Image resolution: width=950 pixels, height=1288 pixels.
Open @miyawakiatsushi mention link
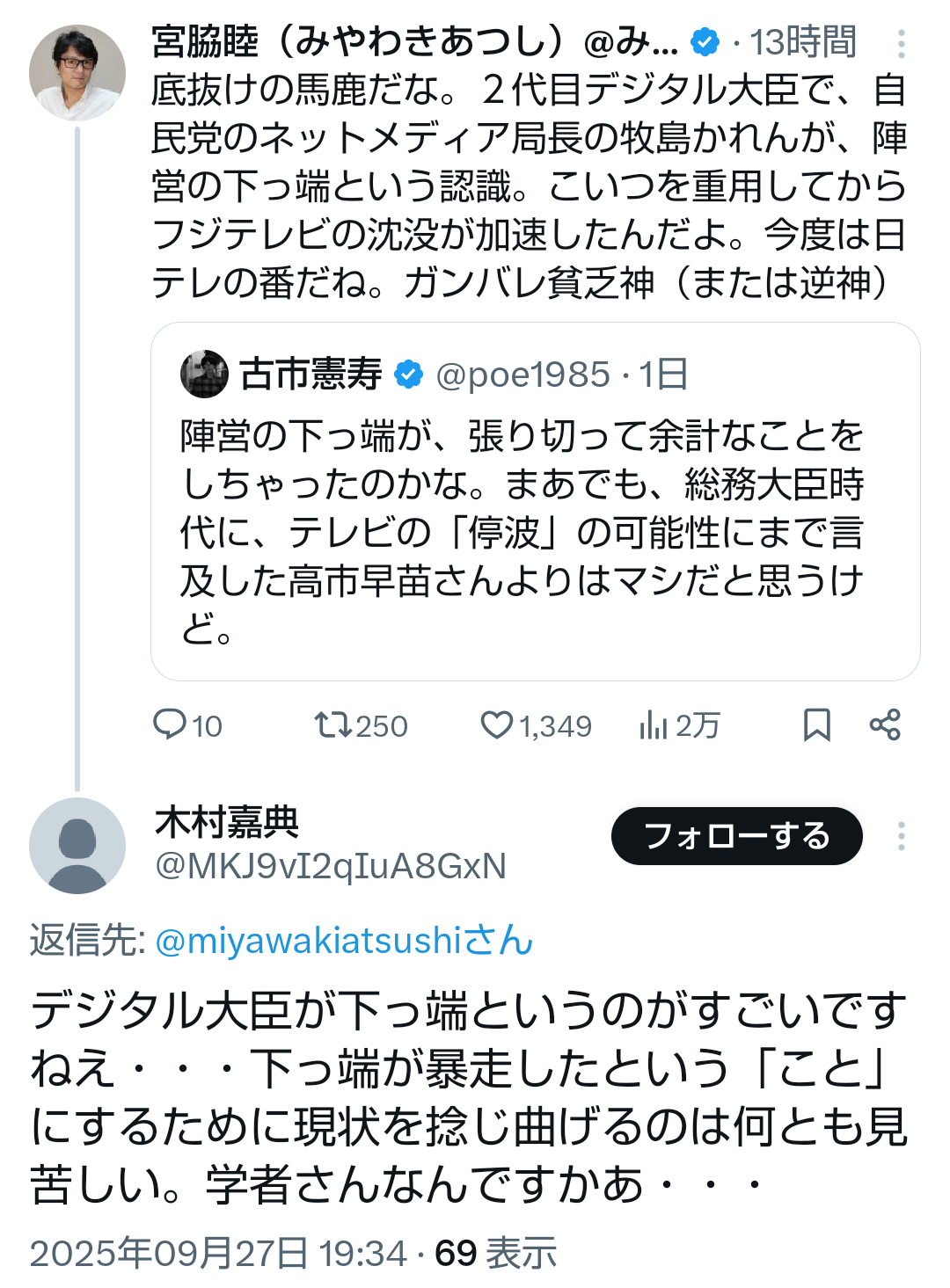click(x=344, y=941)
